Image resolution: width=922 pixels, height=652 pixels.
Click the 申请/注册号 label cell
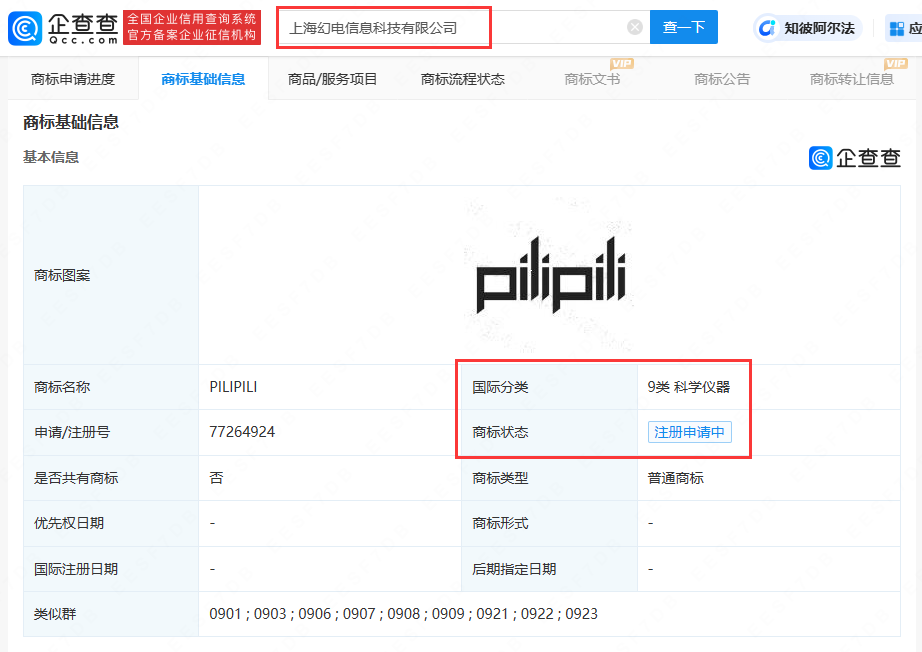111,432
